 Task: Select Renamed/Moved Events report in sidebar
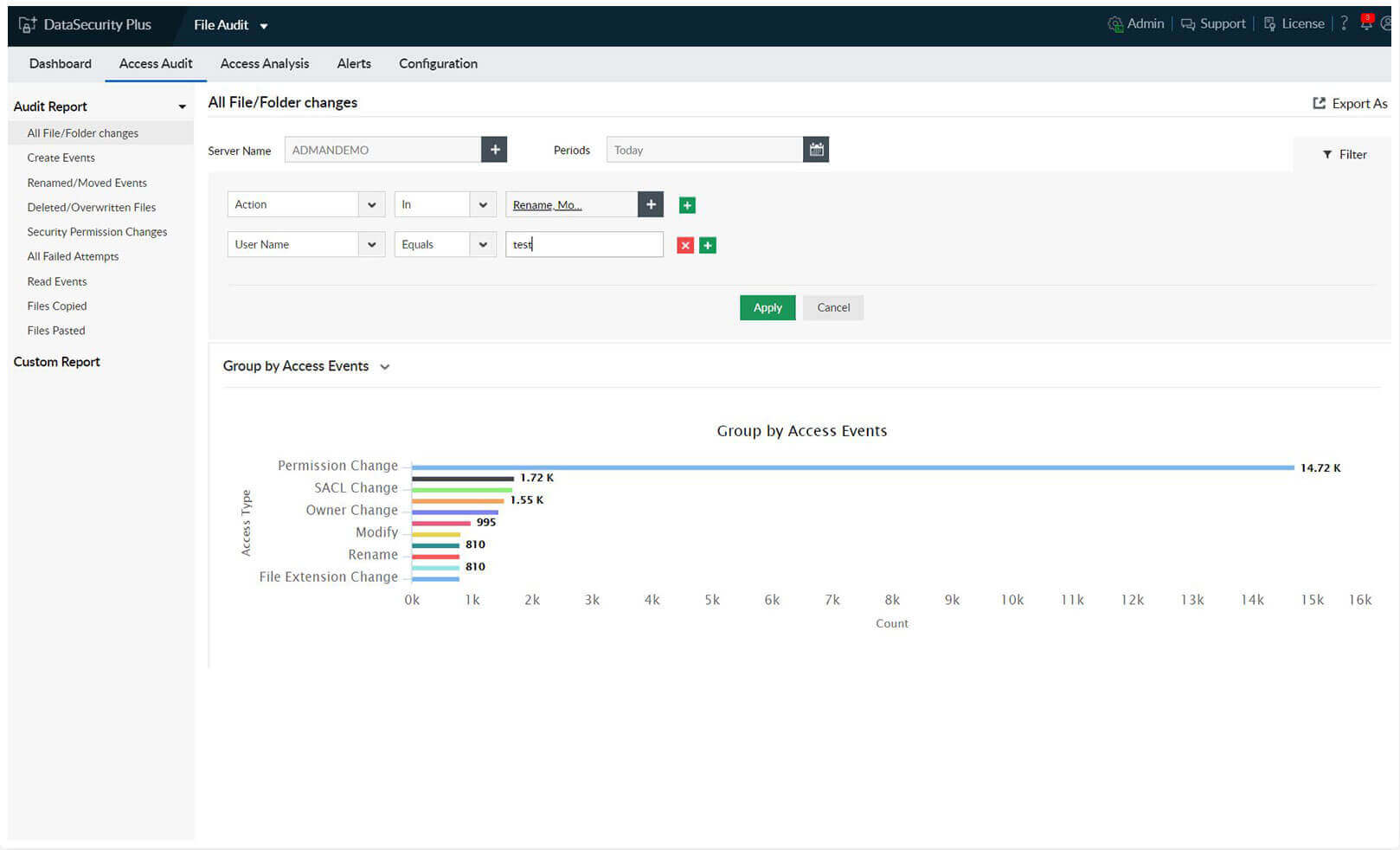point(87,183)
